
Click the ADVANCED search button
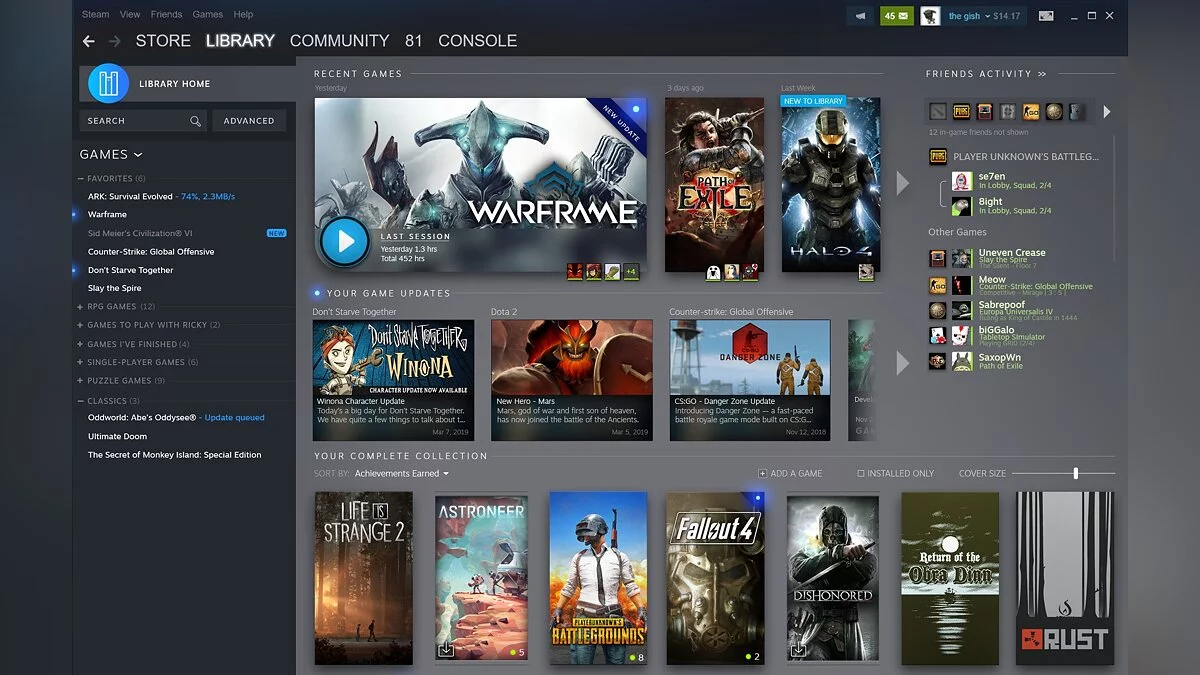(x=249, y=121)
